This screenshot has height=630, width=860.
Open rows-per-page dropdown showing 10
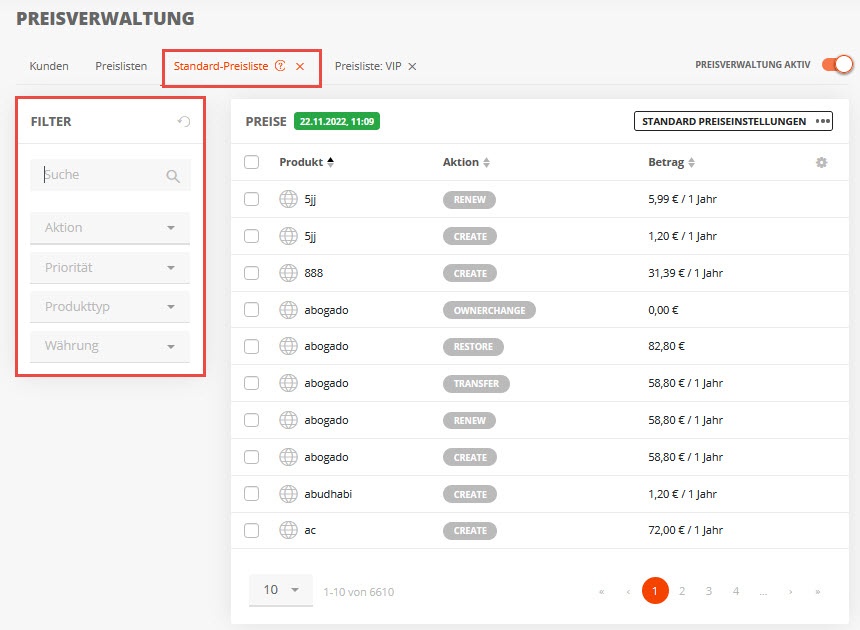(281, 591)
